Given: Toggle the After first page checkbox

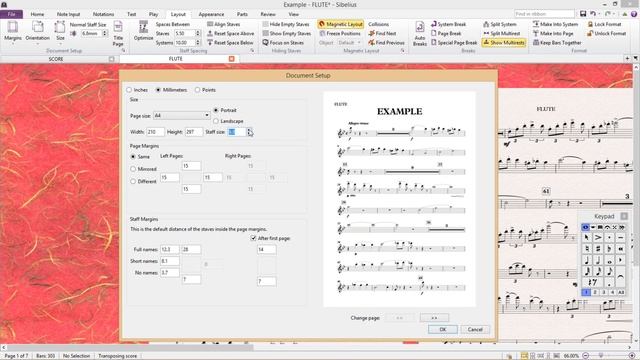Looking at the screenshot, I should (x=253, y=238).
